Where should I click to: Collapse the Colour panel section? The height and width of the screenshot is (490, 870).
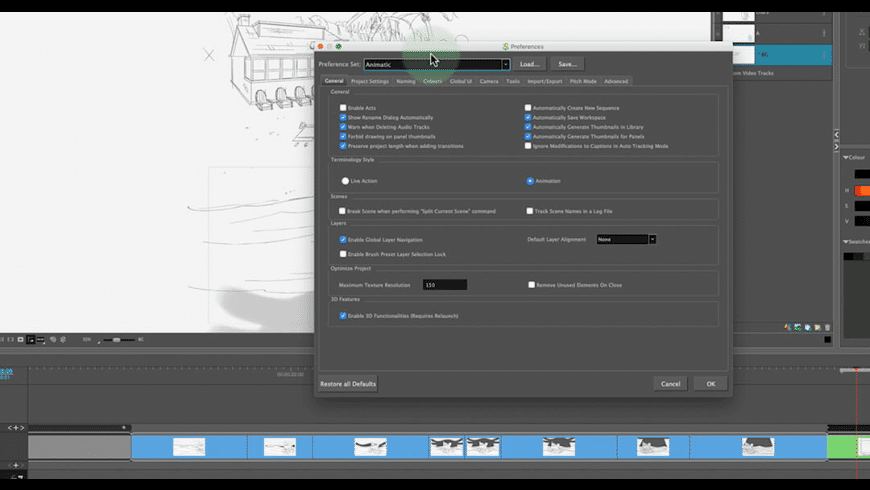(846, 157)
